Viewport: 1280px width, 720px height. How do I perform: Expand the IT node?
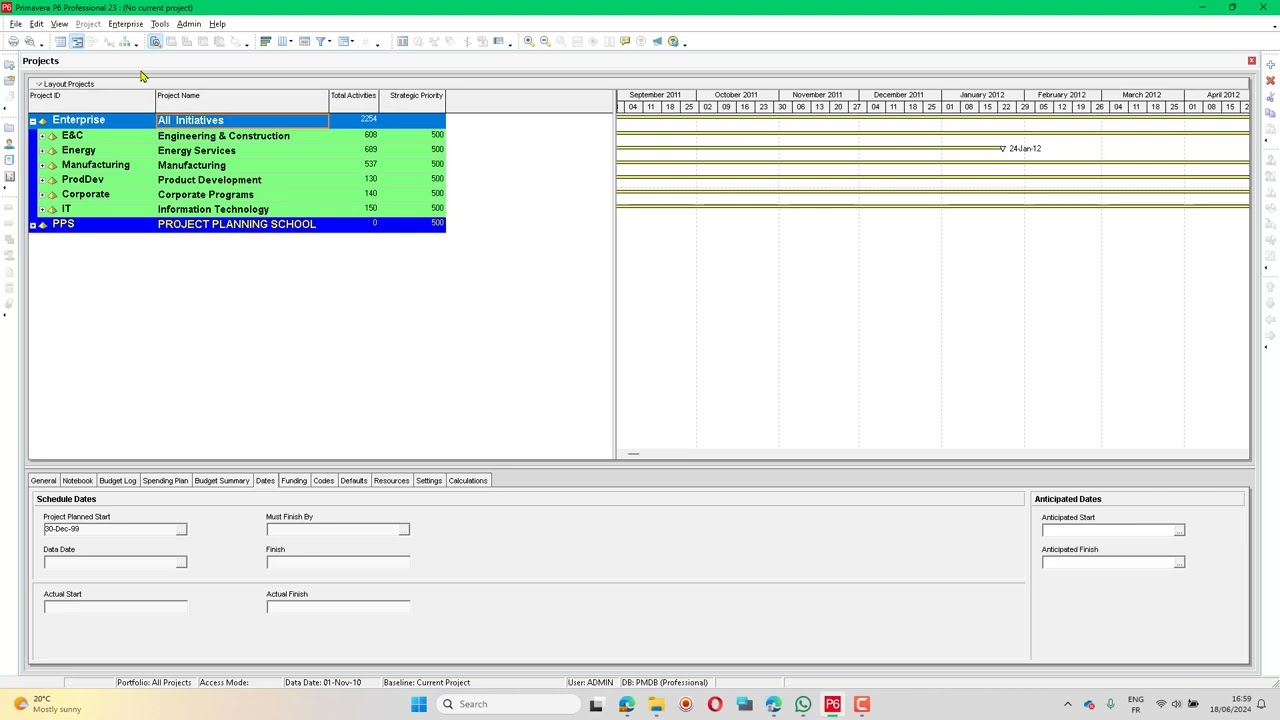tap(43, 210)
